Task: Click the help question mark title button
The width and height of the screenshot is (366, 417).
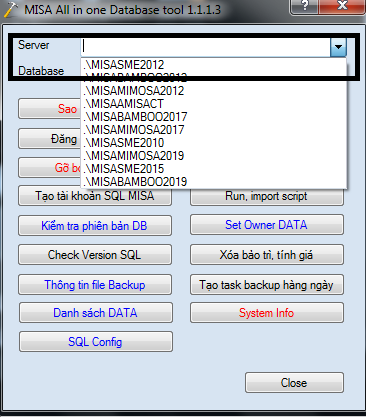Action: click(304, 7)
